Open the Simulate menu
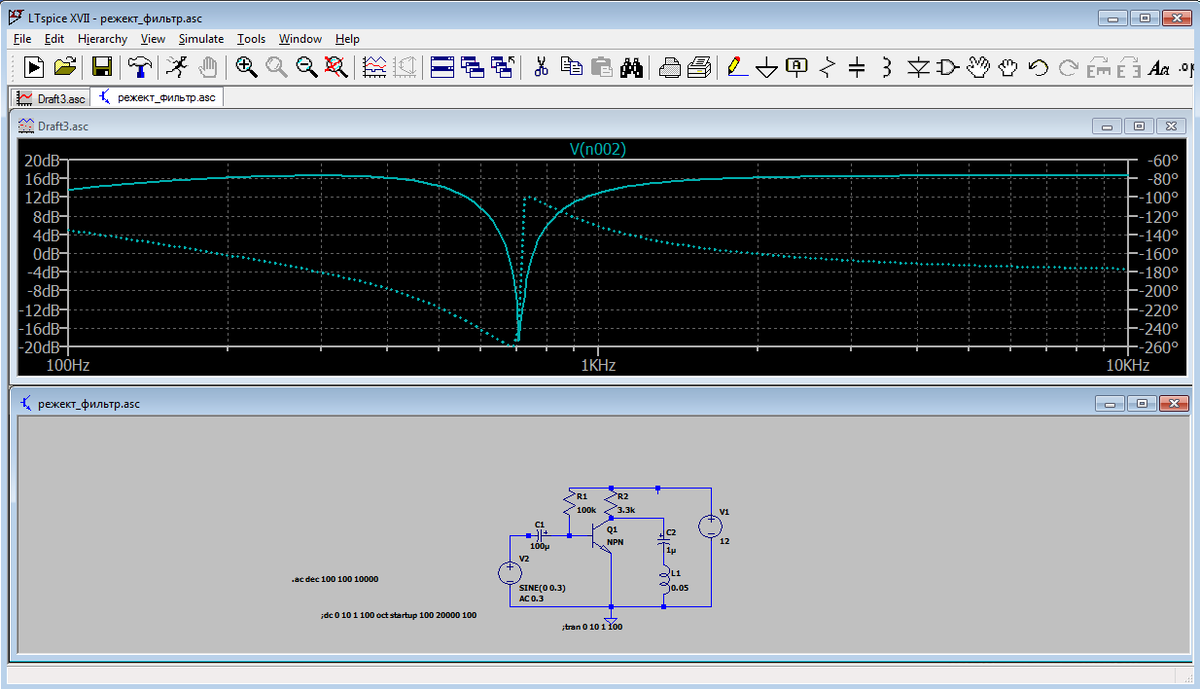This screenshot has width=1200, height=689. [201, 39]
